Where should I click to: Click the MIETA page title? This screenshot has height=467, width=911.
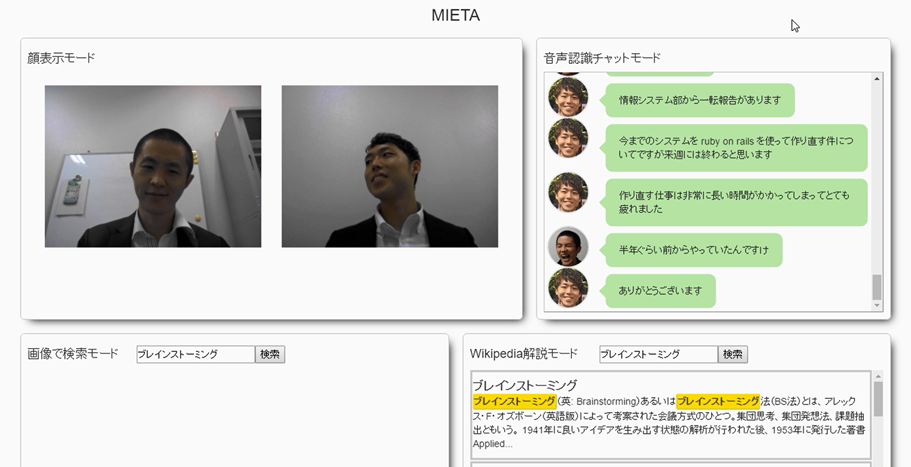tap(455, 15)
